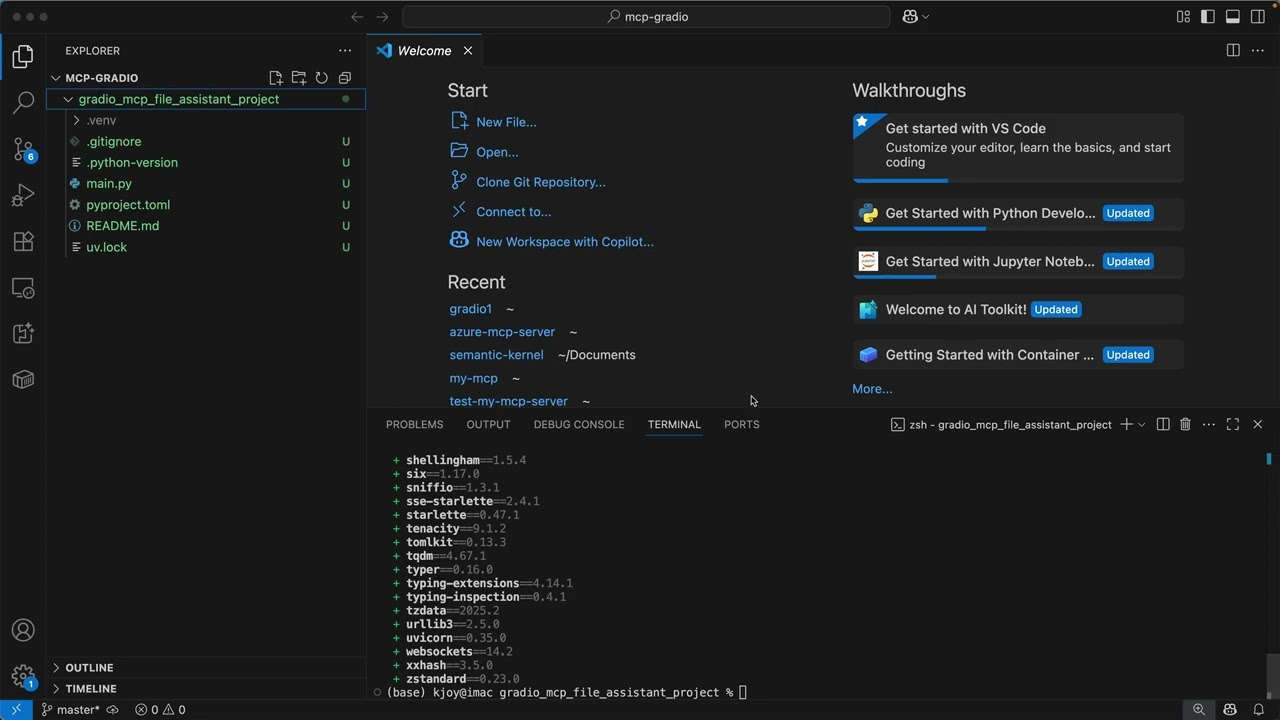Go forward with navigation arrow
1280x720 pixels.
point(382,16)
